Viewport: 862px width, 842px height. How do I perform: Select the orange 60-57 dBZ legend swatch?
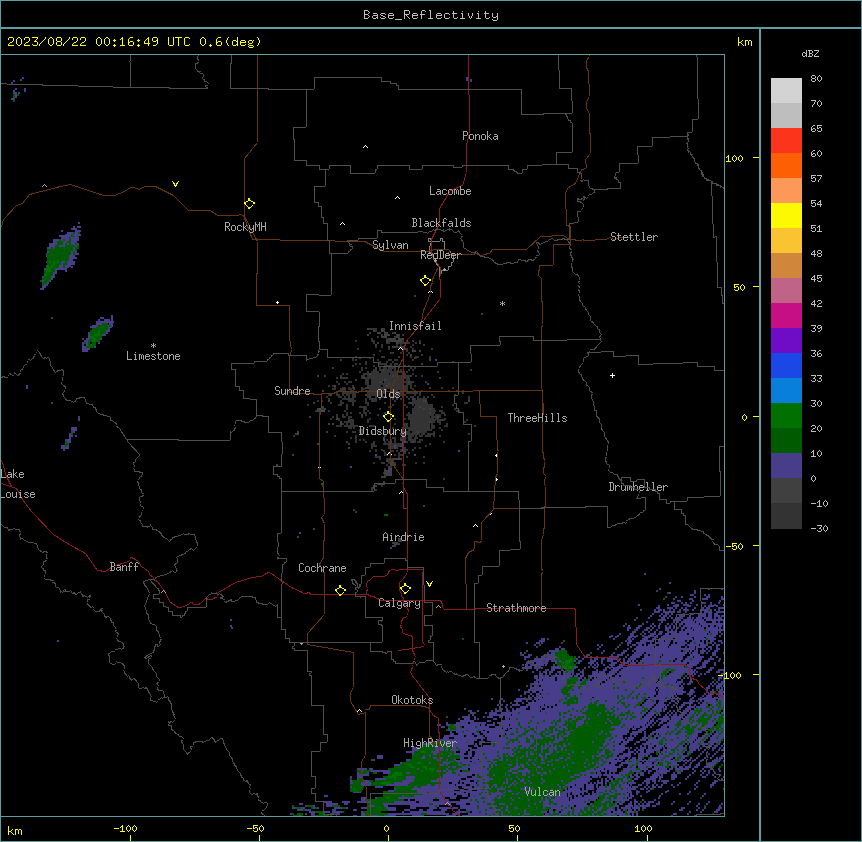pos(786,165)
